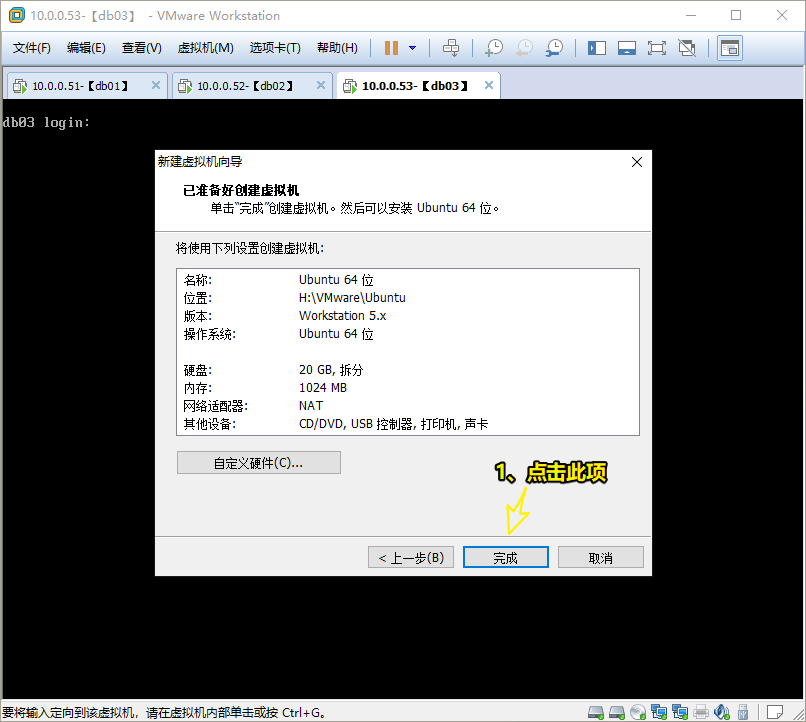Viewport: 806px width, 722px height.
Task: Click the Suspend (pause) toolbar icon
Action: coord(391,48)
